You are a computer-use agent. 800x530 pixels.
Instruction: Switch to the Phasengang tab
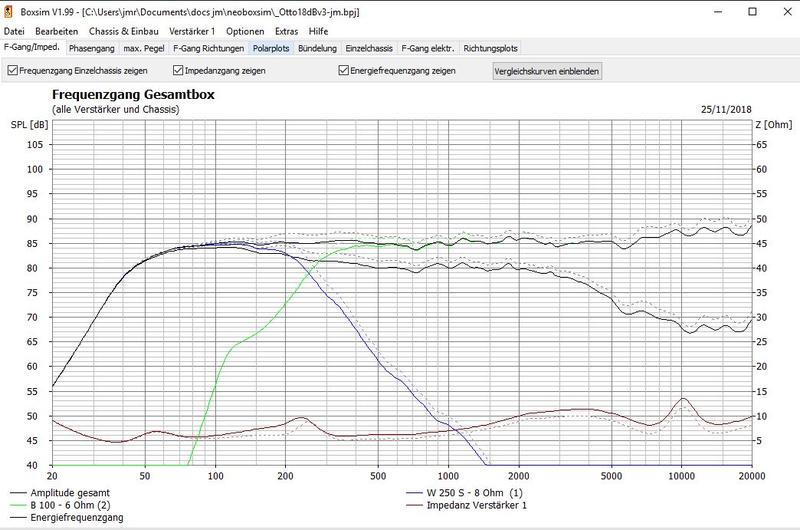(x=92, y=47)
